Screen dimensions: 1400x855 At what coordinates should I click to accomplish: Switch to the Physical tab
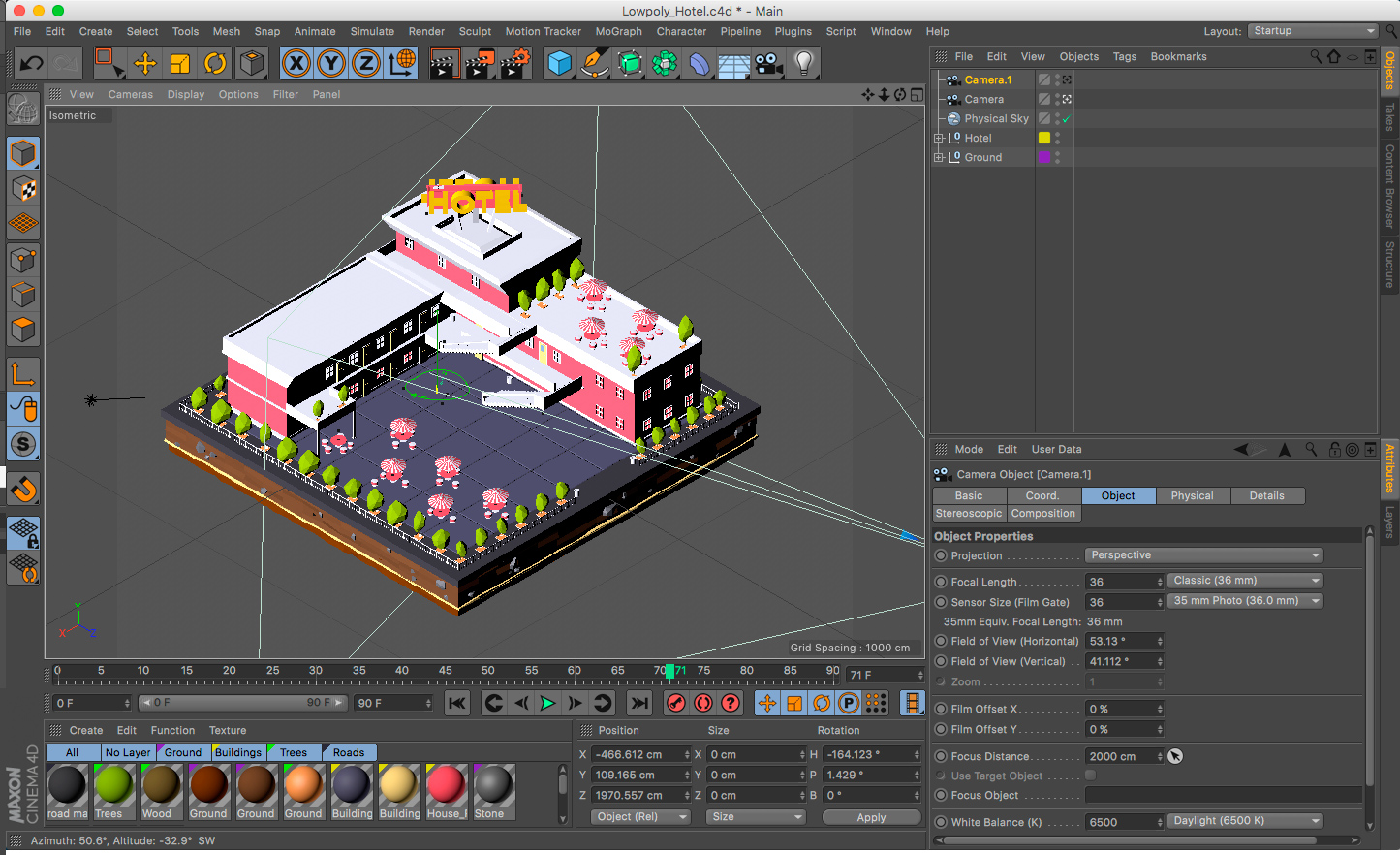(x=1192, y=495)
